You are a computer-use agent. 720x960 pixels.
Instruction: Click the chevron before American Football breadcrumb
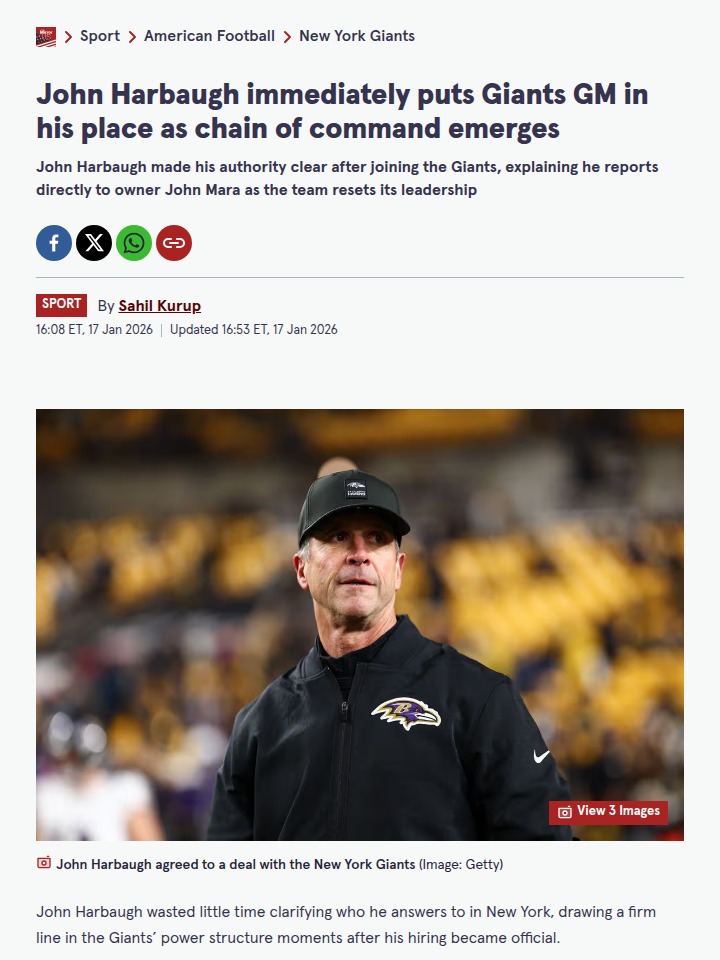[132, 37]
